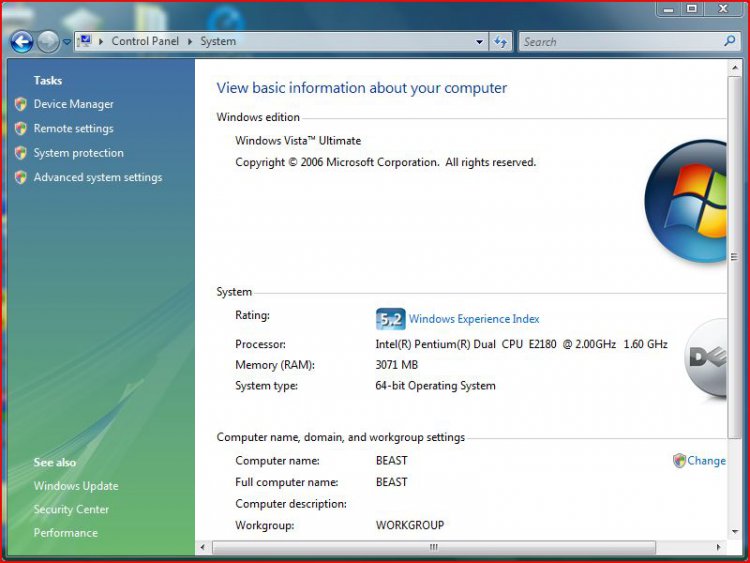Image resolution: width=750 pixels, height=563 pixels.
Task: Click the shield icon beside Advanced system settings
Action: click(21, 177)
